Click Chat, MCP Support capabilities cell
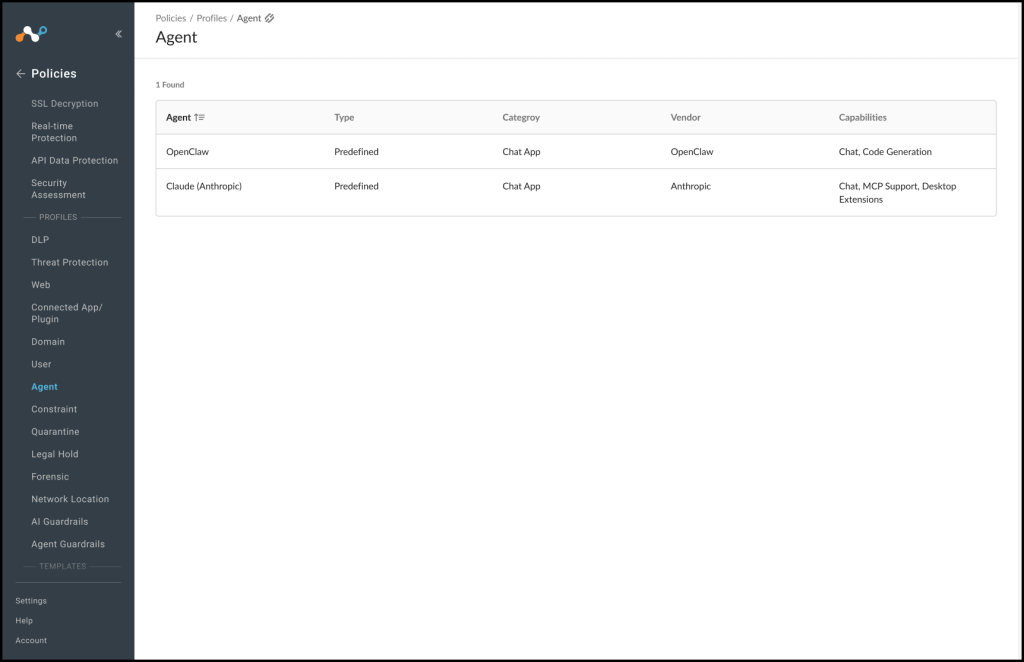 click(897, 193)
